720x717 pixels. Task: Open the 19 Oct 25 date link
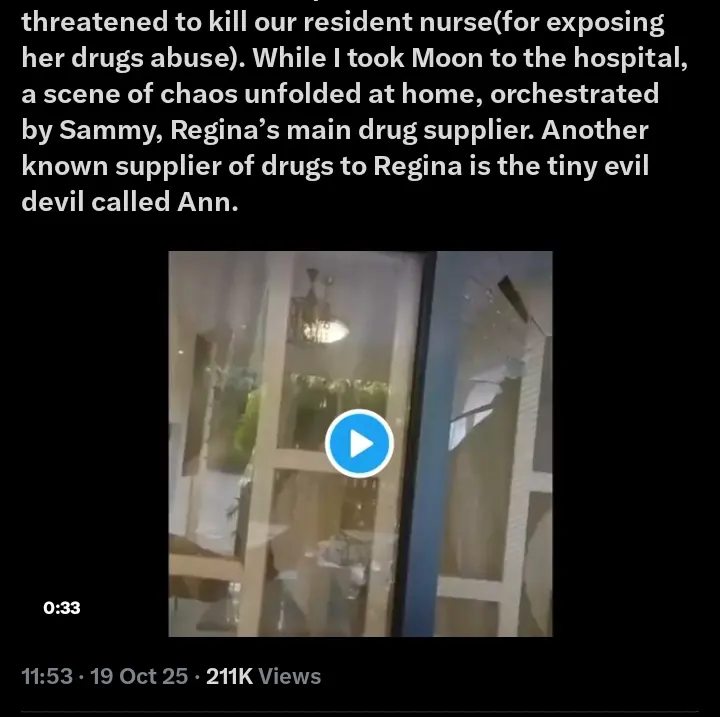[139, 676]
